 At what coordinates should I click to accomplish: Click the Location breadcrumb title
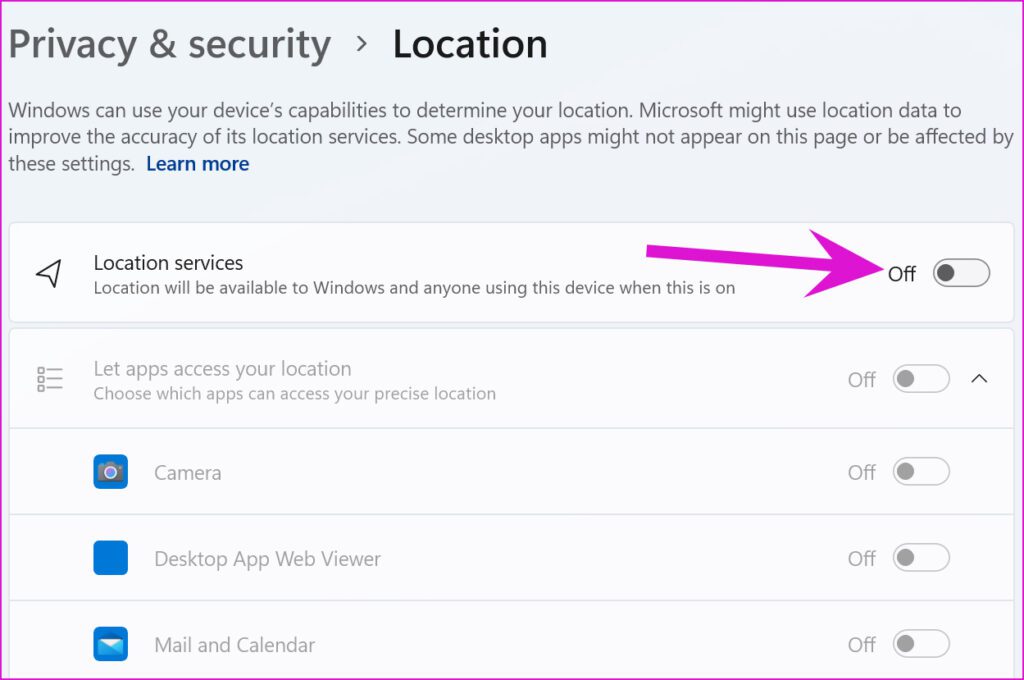coord(470,43)
